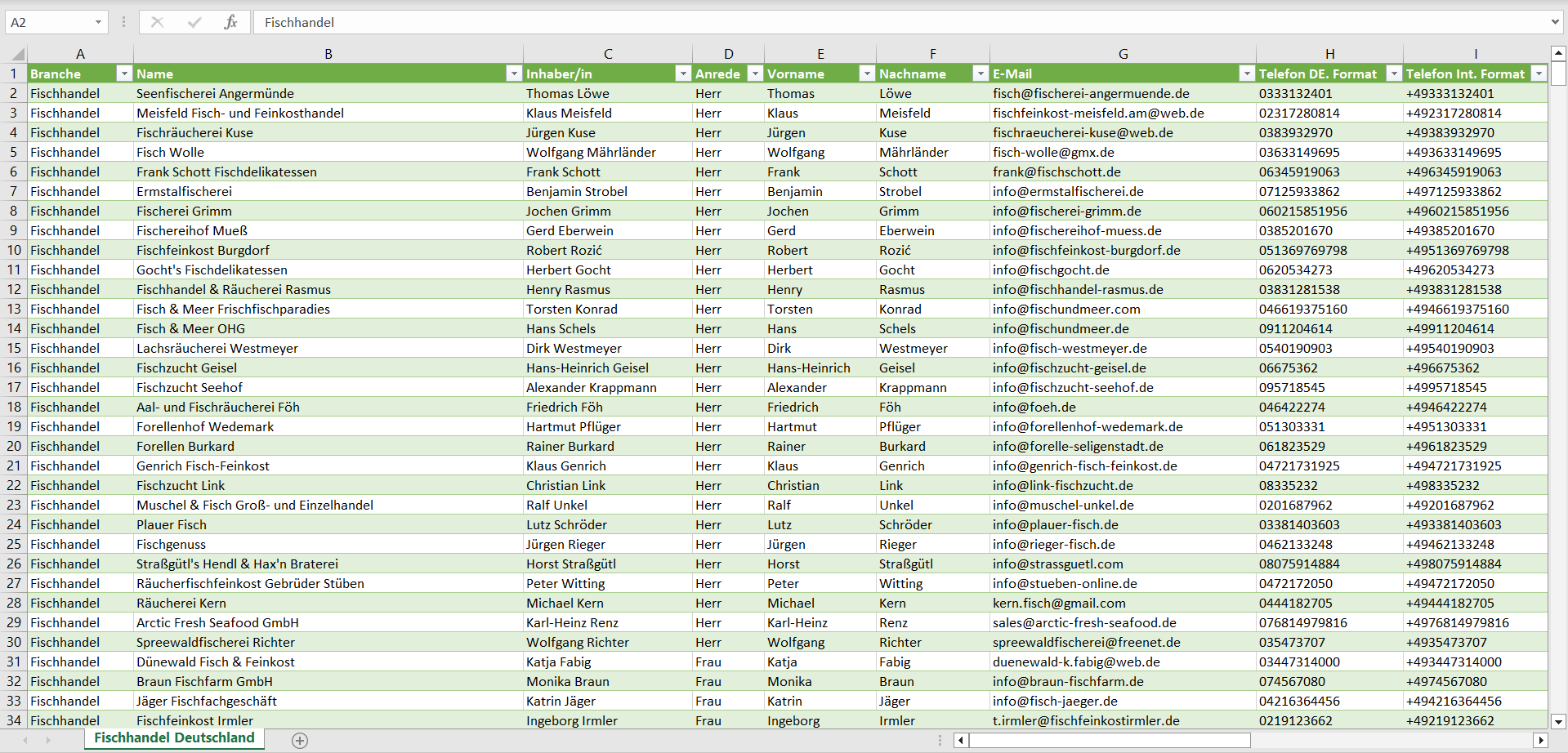Select column B header

pos(328,54)
